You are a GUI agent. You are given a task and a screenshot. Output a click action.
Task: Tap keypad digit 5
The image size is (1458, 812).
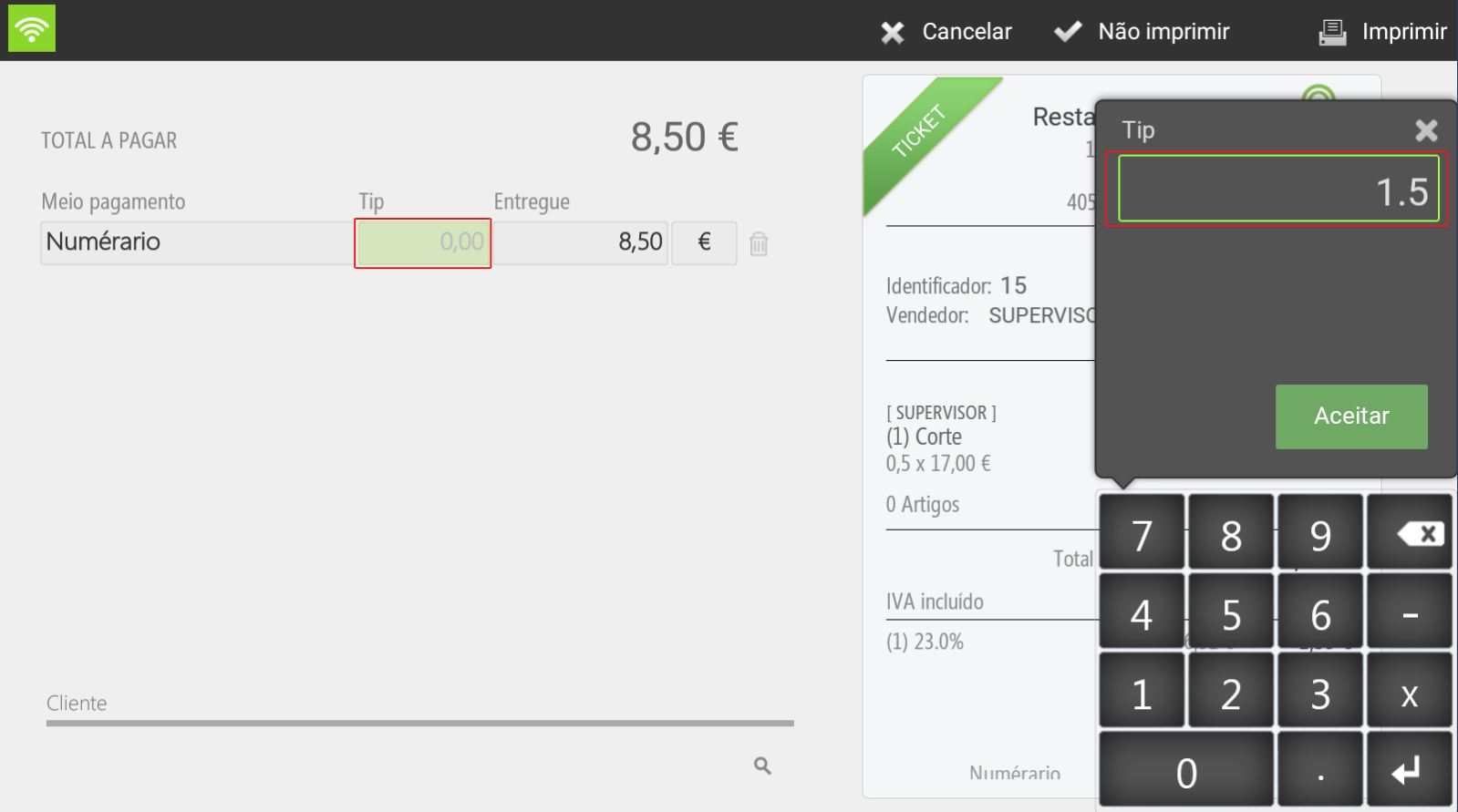[1231, 612]
